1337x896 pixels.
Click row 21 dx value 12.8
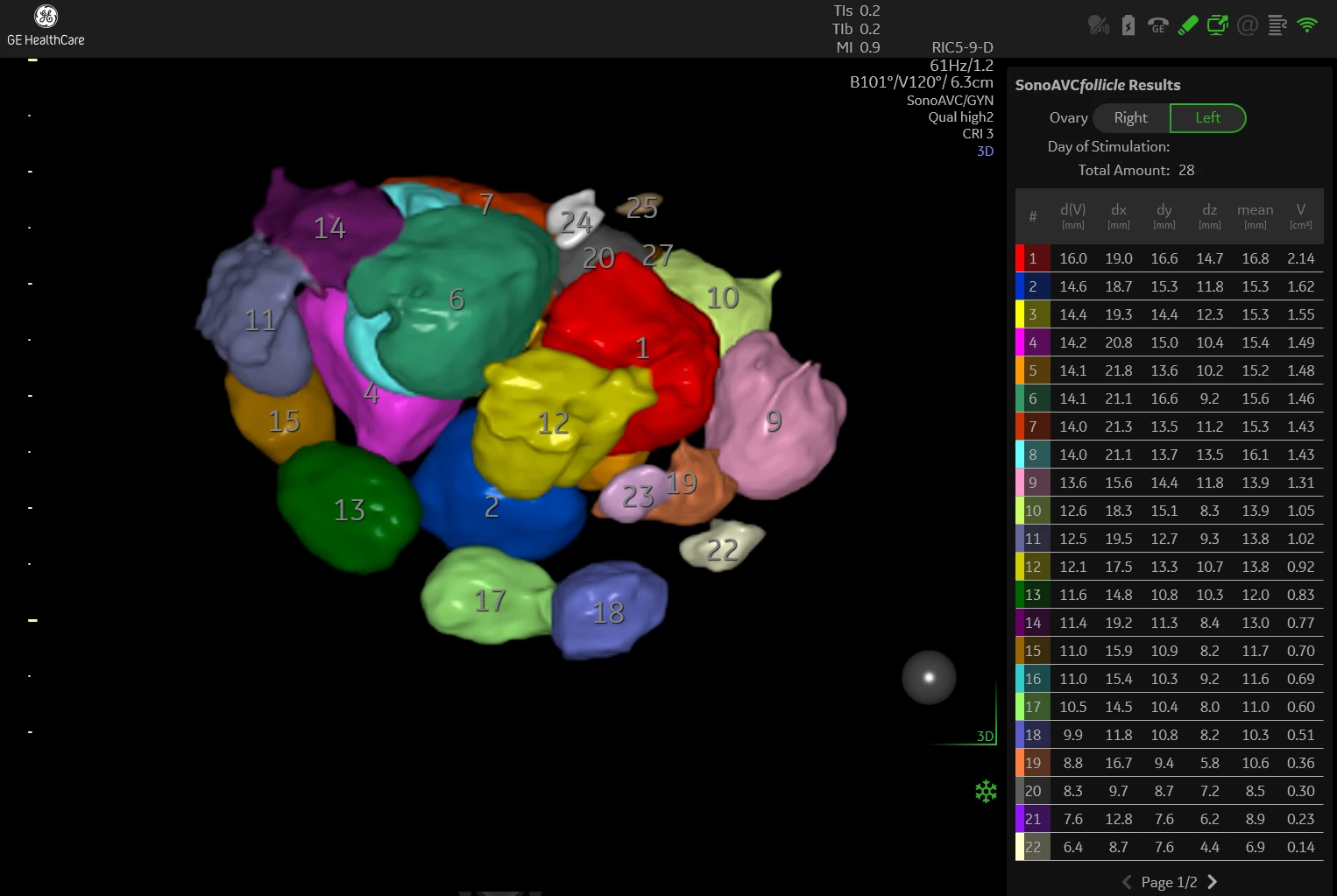1119,819
